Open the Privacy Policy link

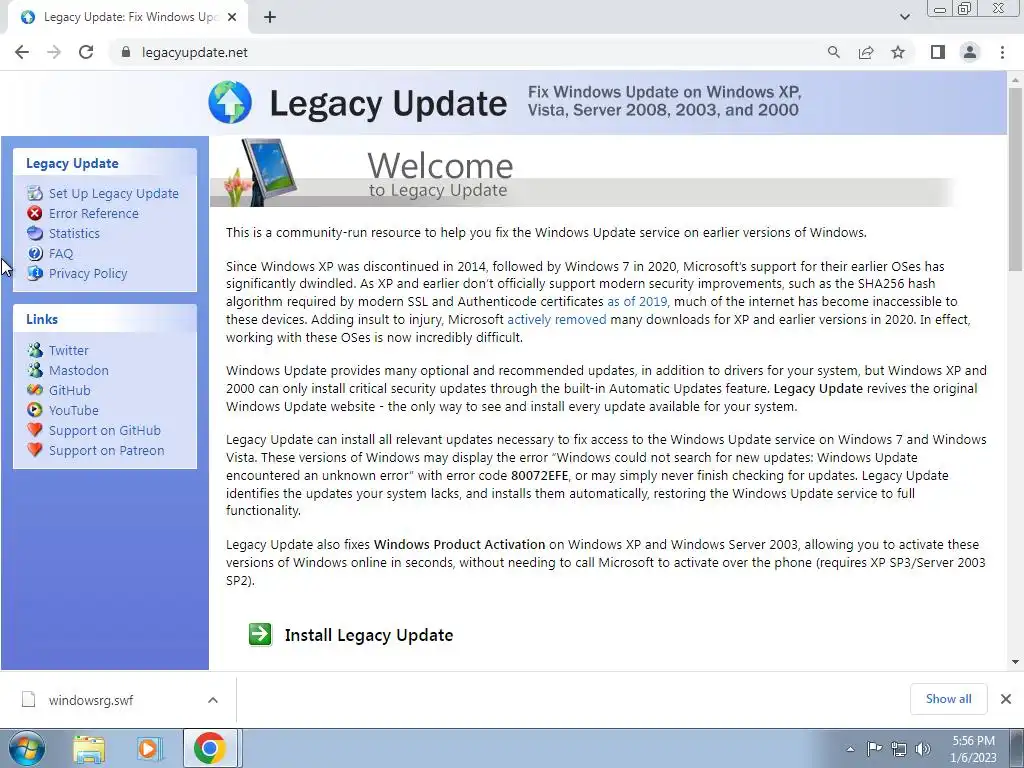(88, 274)
